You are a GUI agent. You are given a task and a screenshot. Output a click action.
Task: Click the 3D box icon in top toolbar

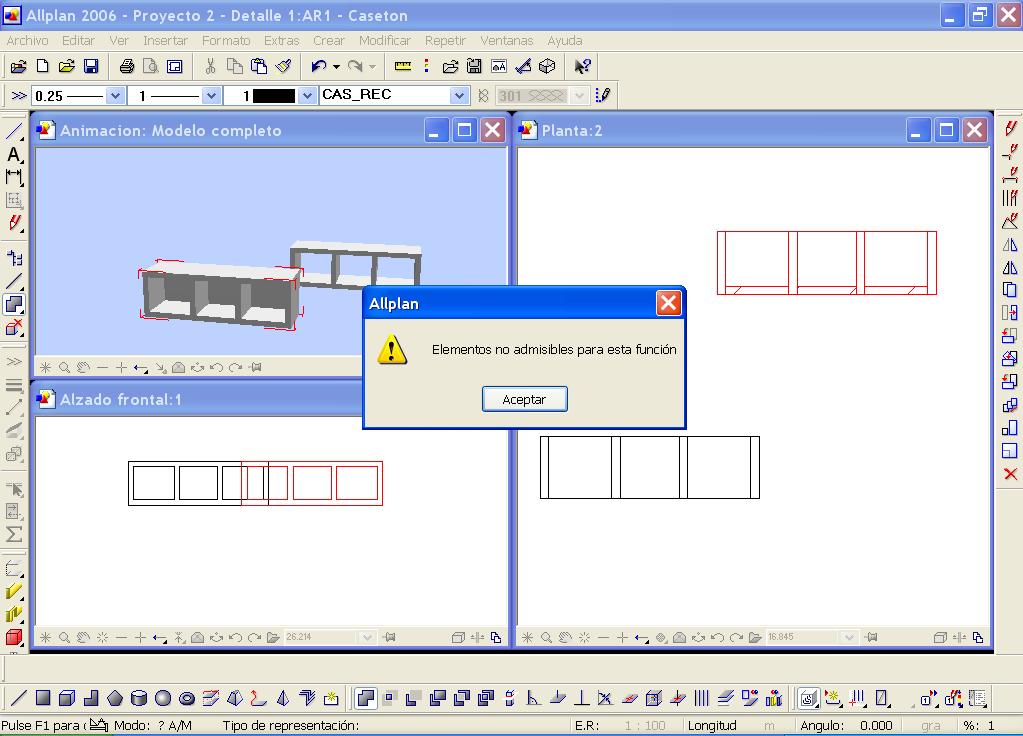(547, 66)
